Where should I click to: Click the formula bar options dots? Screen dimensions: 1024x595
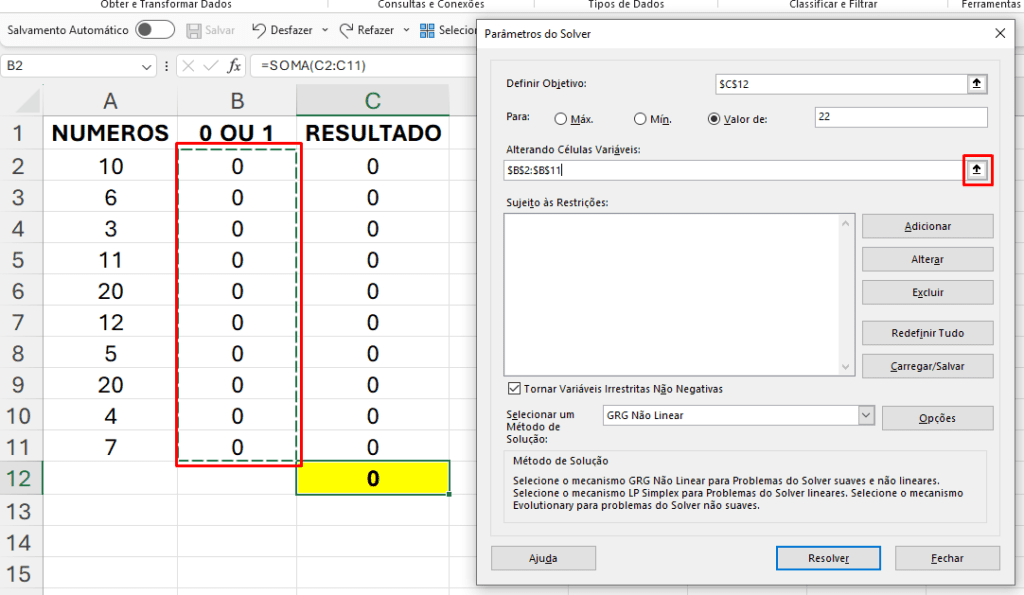tap(167, 66)
